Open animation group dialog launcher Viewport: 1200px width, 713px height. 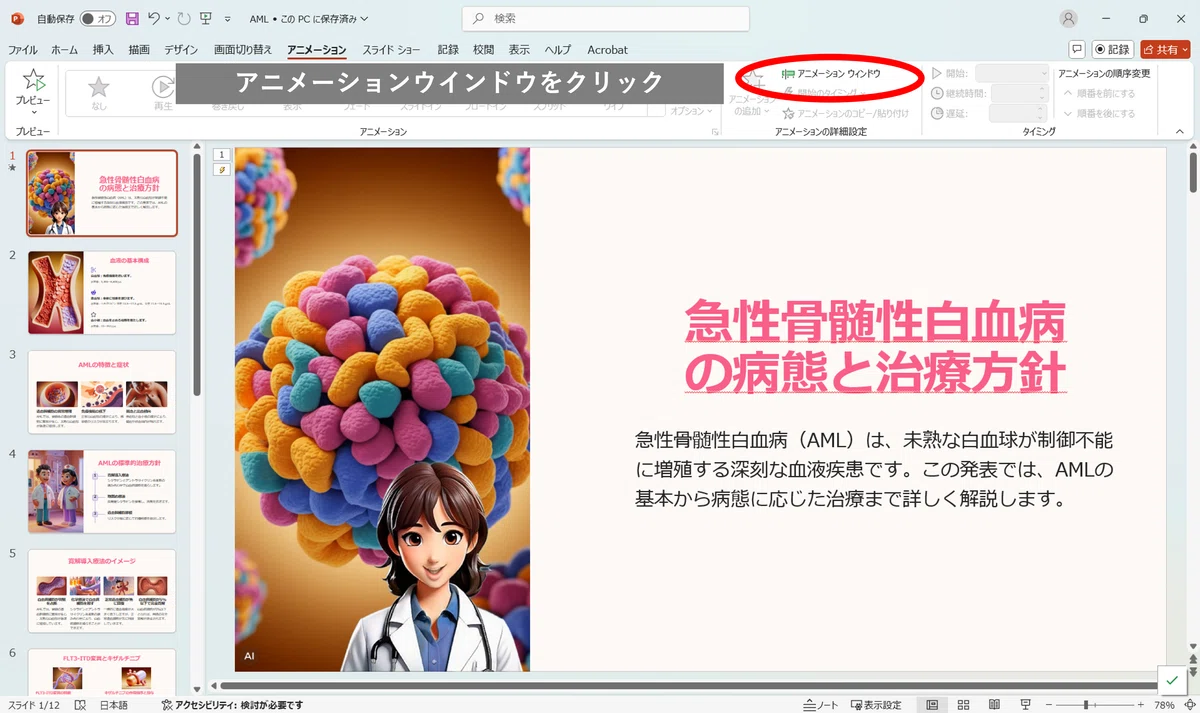[715, 131]
